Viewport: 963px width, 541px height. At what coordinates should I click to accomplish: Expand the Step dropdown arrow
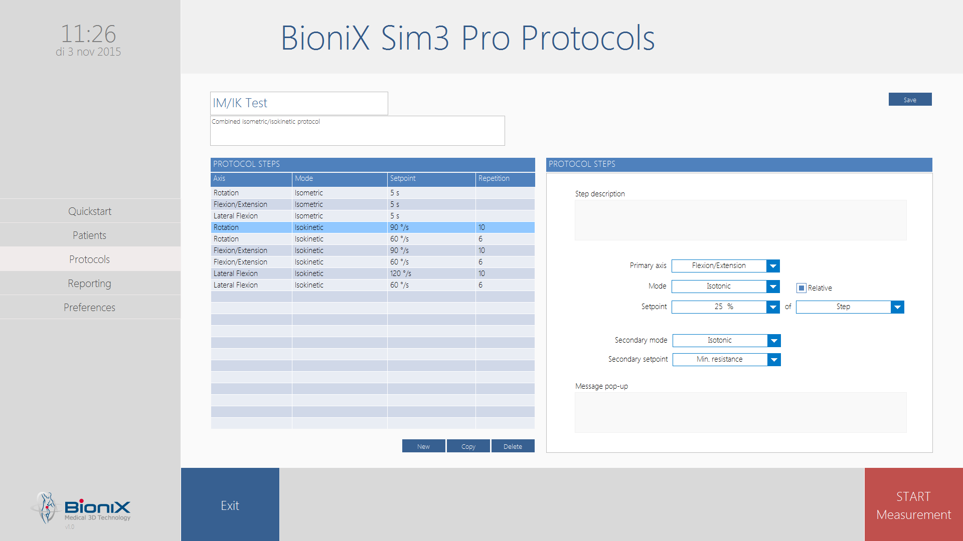[897, 306]
